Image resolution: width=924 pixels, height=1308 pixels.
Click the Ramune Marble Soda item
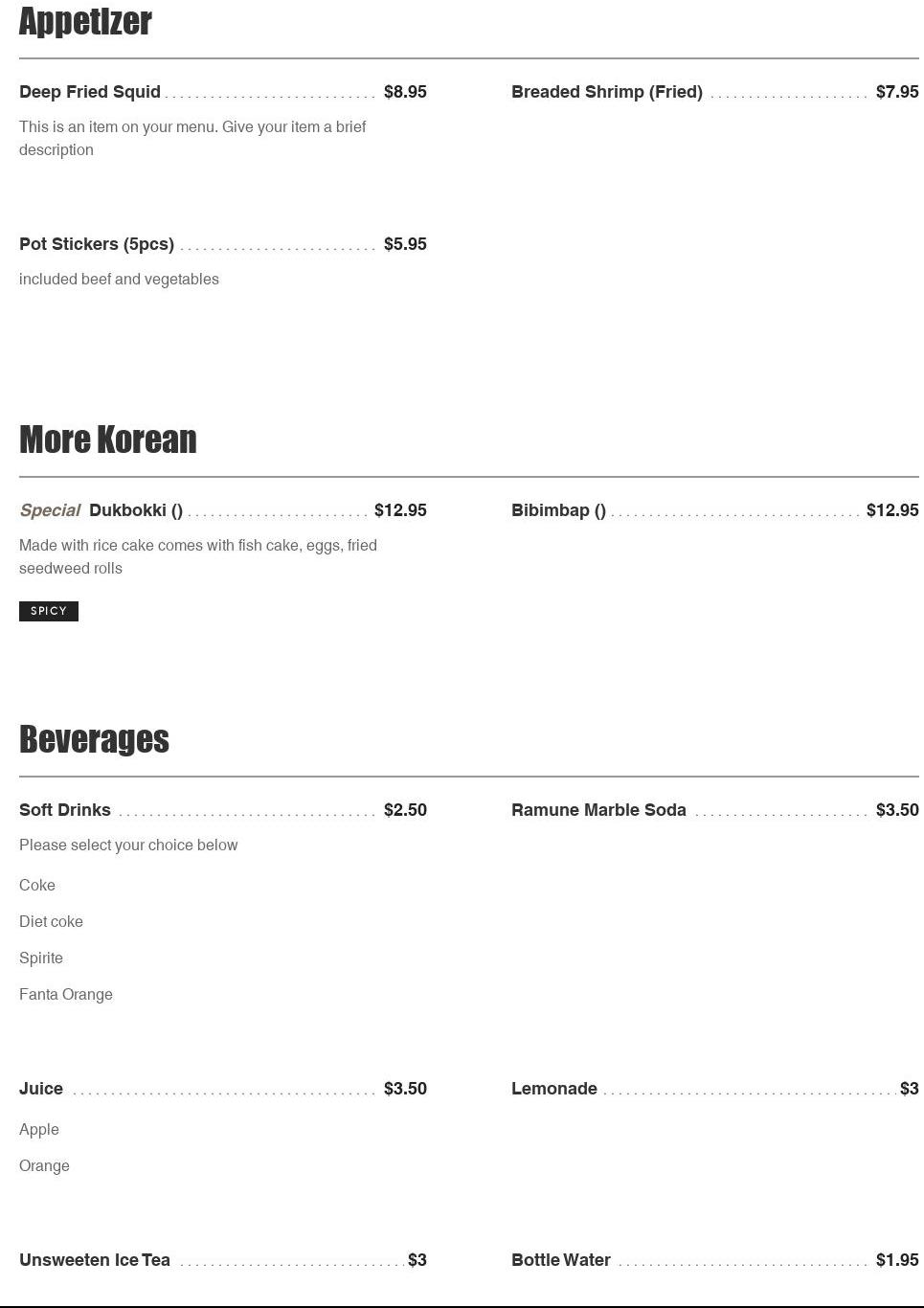598,810
